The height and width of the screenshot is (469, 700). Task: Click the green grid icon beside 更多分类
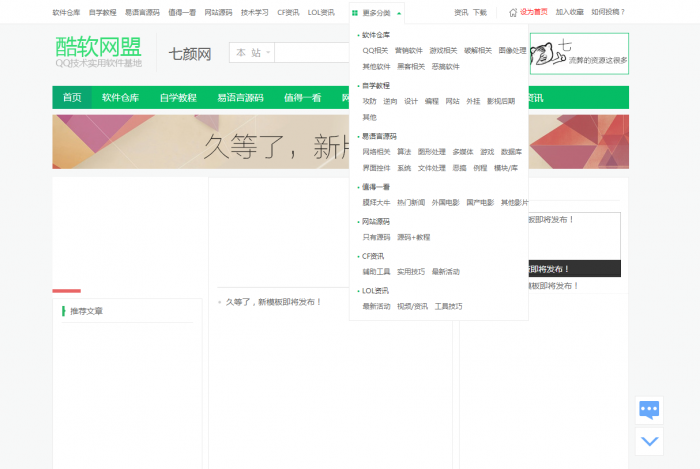pyautogui.click(x=355, y=13)
